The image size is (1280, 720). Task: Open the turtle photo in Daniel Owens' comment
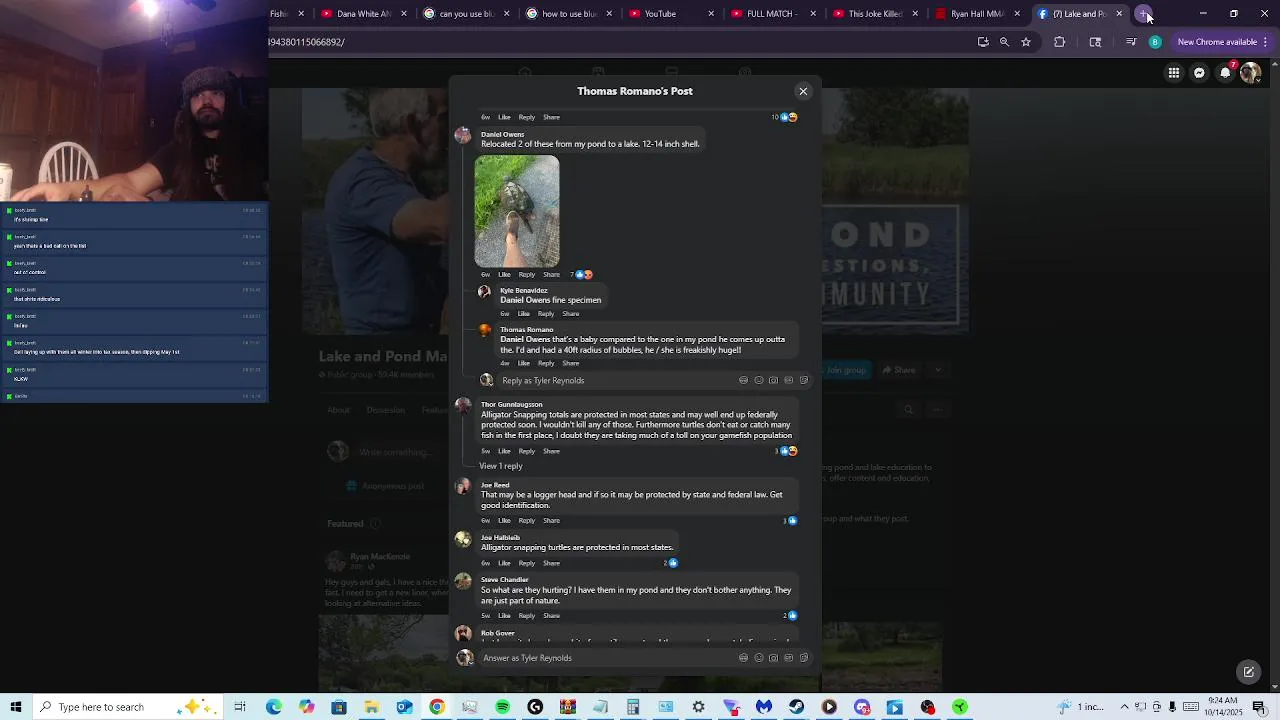(x=517, y=211)
